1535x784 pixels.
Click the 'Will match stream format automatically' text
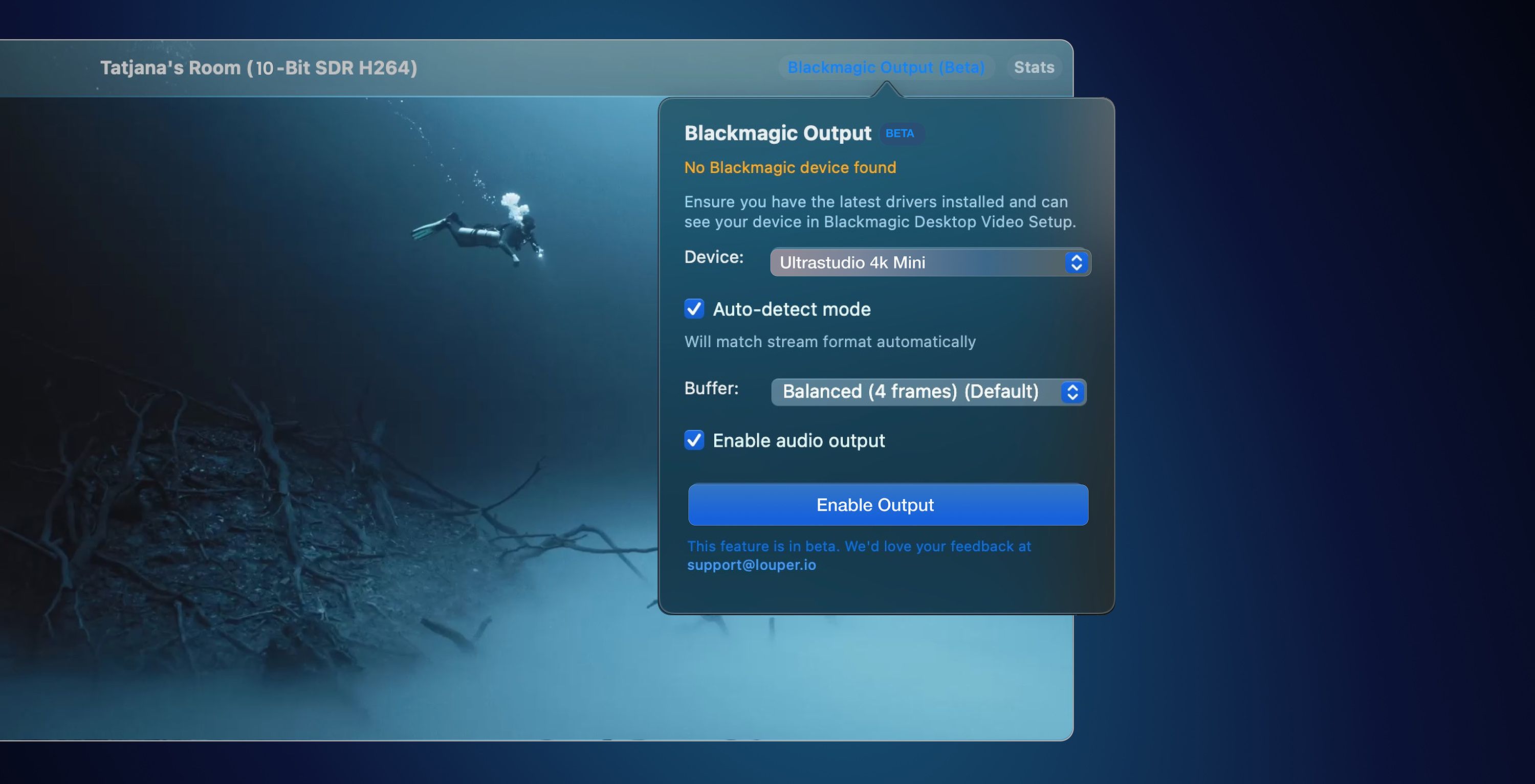(830, 341)
